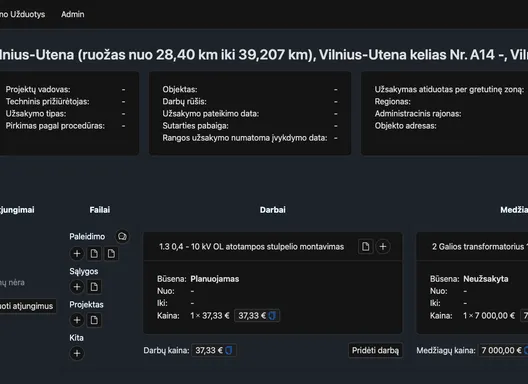Click the Užsakymo tipas label
Image resolution: width=528 pixels, height=384 pixels.
[x=36, y=114]
